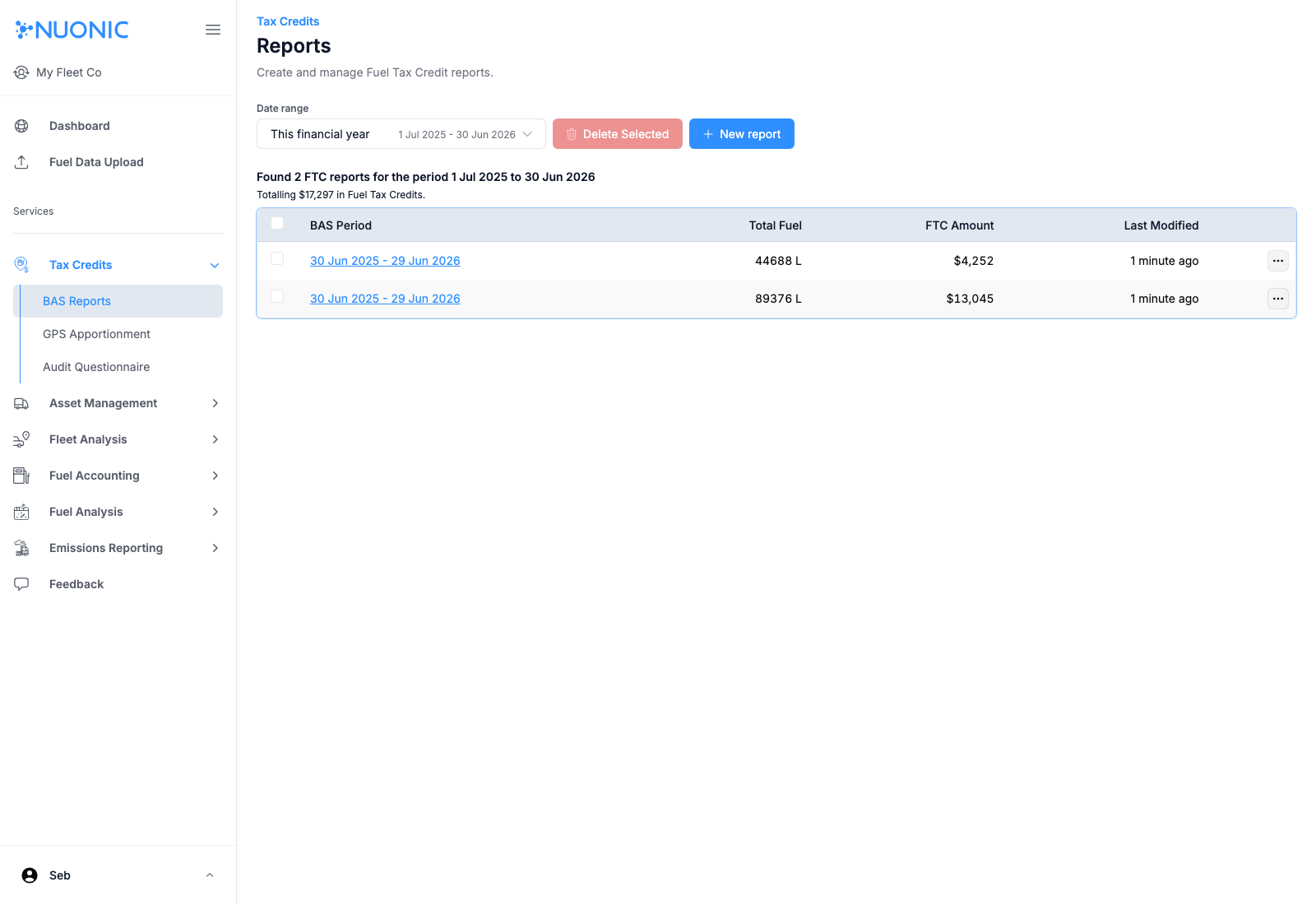
Task: Open the Feedback chat icon
Action: pyautogui.click(x=21, y=584)
